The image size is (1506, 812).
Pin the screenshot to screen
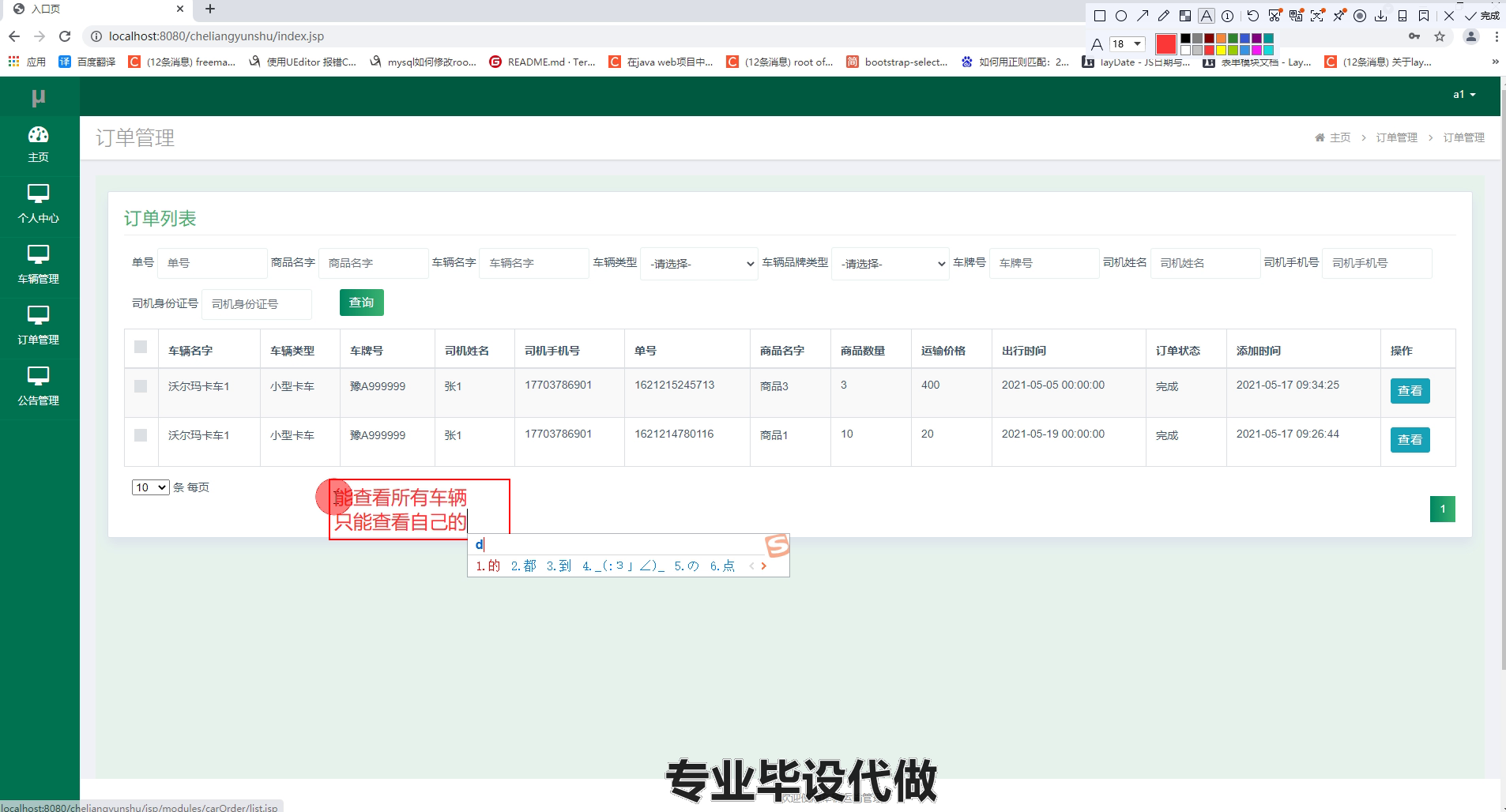coord(1338,16)
